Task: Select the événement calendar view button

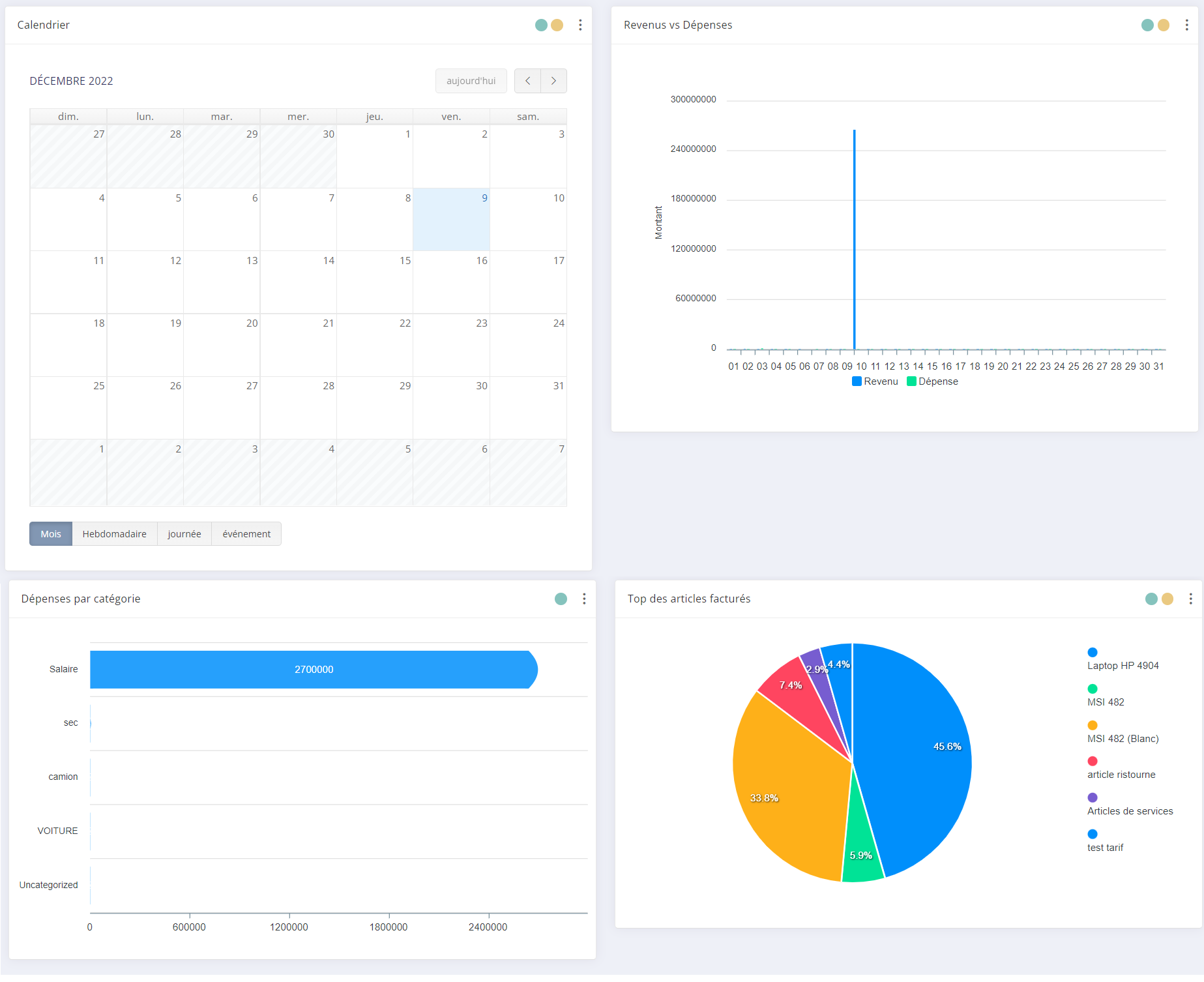Action: tap(246, 534)
